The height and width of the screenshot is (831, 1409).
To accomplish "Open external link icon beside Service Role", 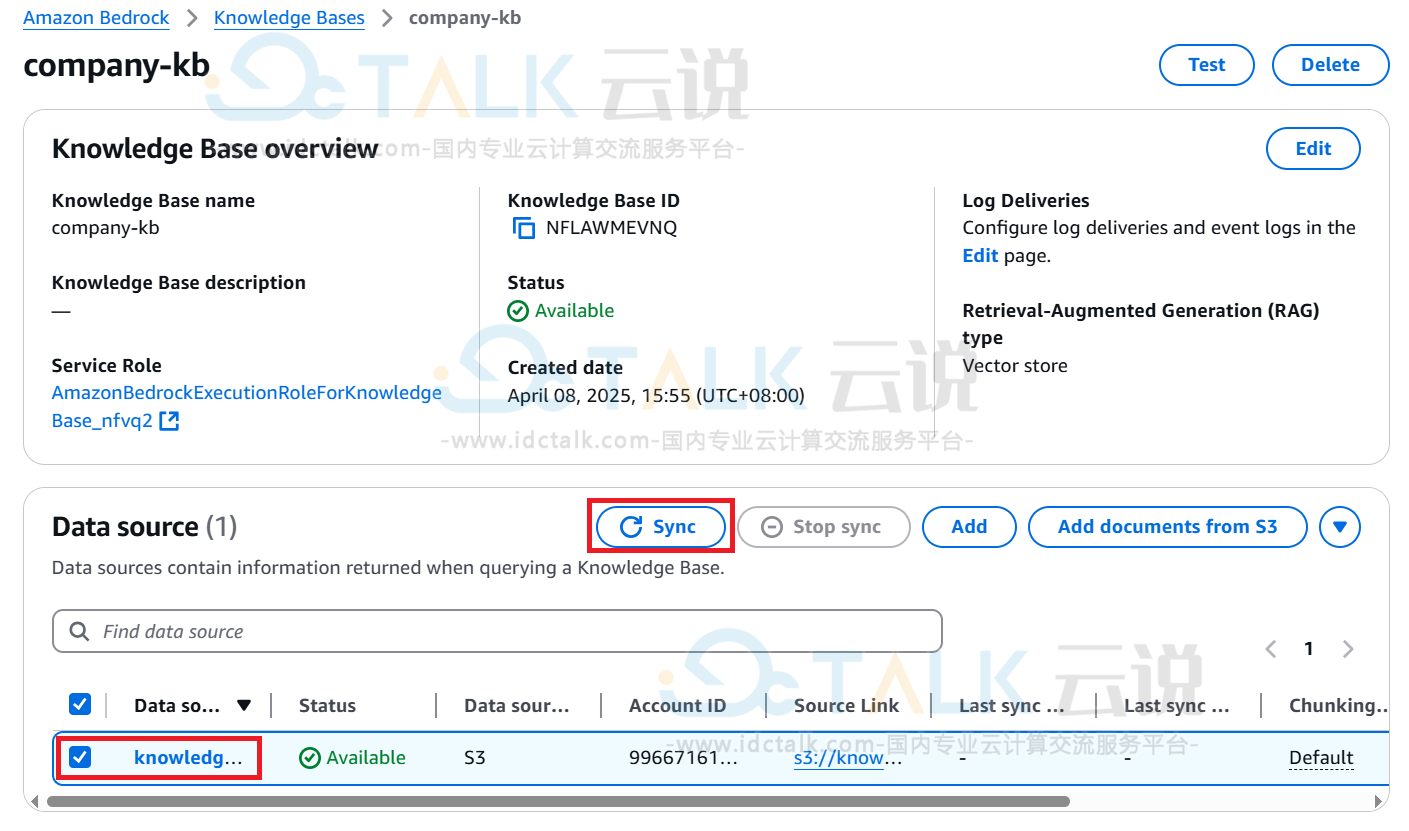I will click(169, 421).
